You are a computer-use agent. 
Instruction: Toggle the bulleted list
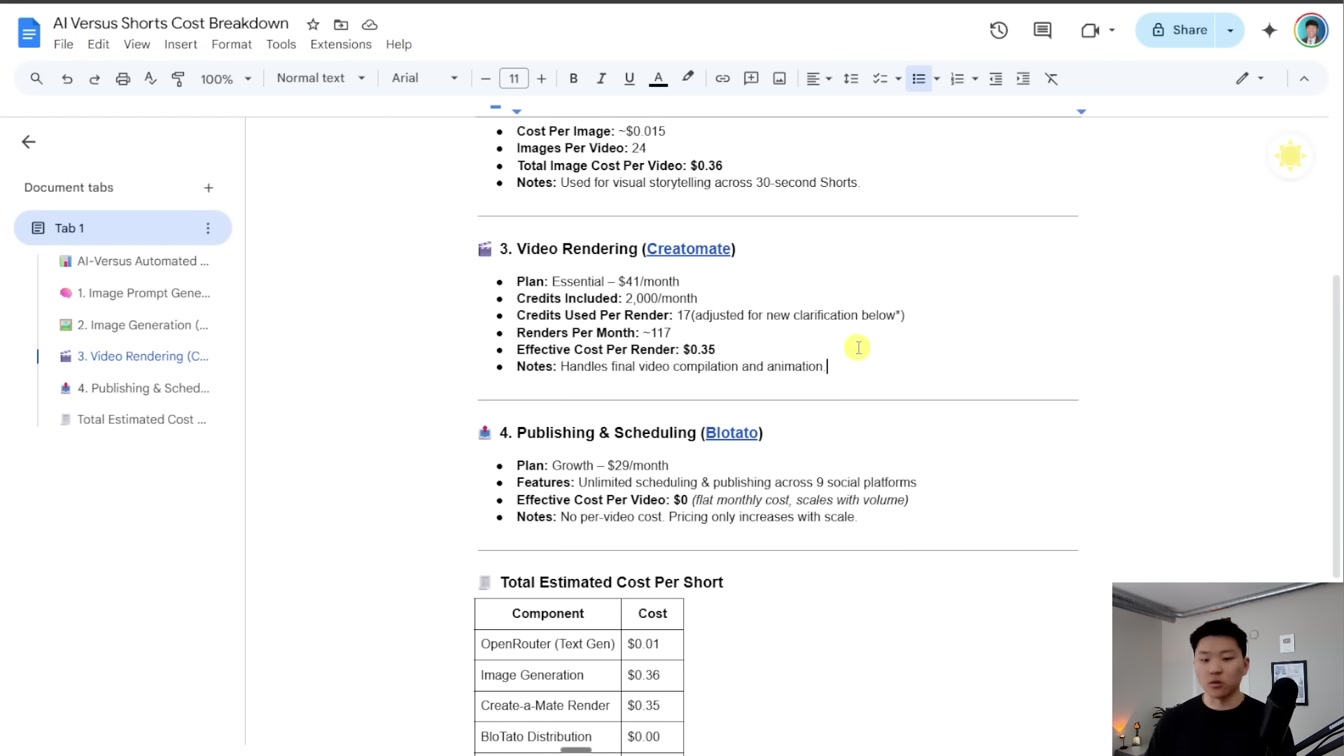tap(918, 78)
